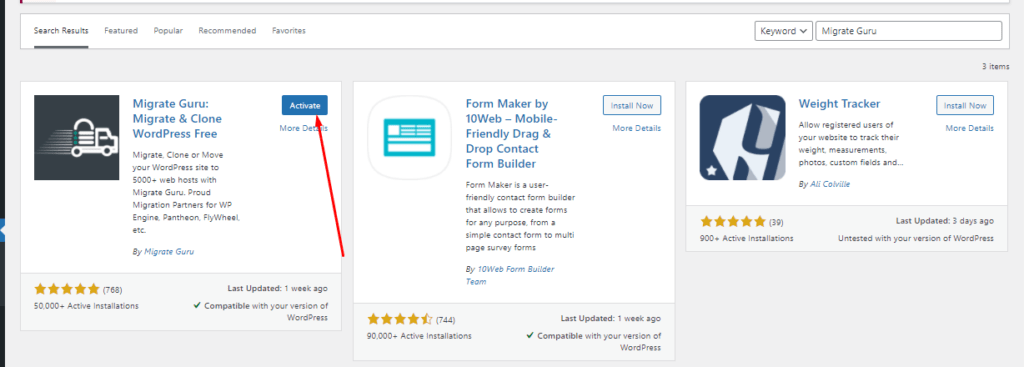Open the Favorites tab

click(x=289, y=31)
